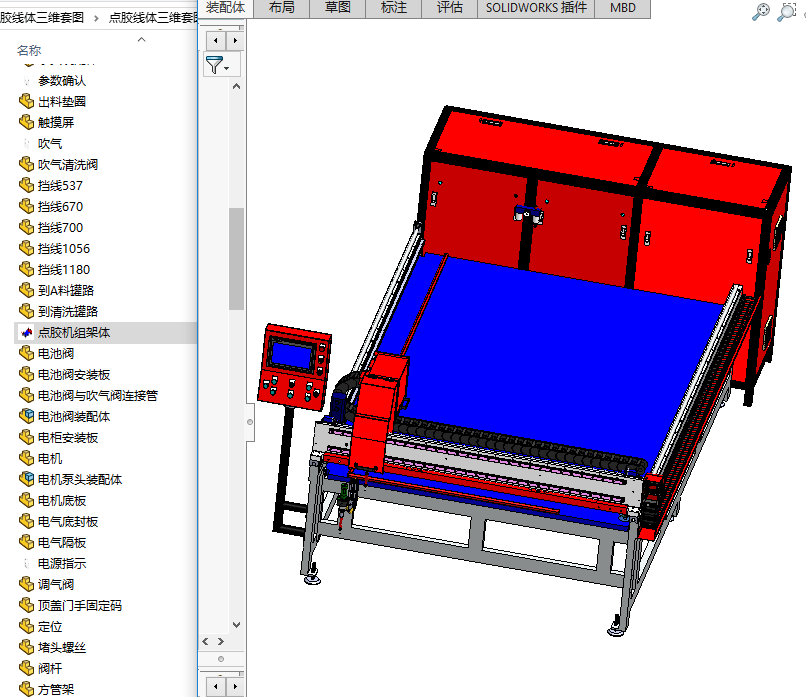Image resolution: width=806 pixels, height=697 pixels.
Task: Click the part icon of 挡线1056
Action: [27, 248]
